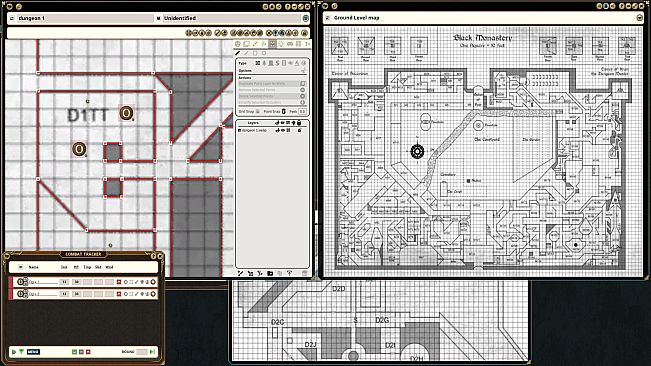Toggle all-layers eye visibility in Layers header
The image size is (651, 366).
pyautogui.click(x=282, y=123)
